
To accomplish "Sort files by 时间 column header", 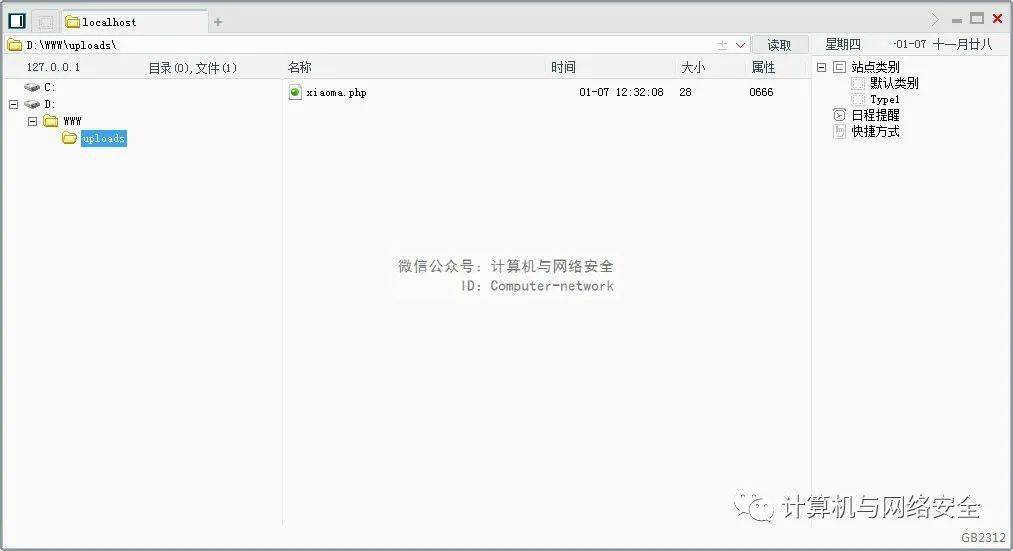I will click(x=563, y=67).
